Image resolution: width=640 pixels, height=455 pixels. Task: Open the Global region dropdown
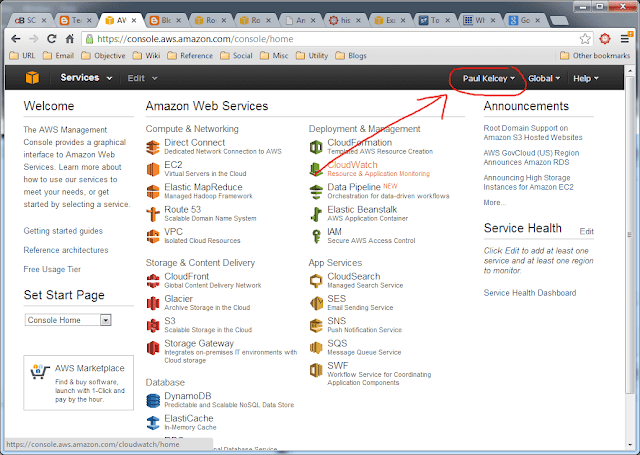click(x=544, y=78)
